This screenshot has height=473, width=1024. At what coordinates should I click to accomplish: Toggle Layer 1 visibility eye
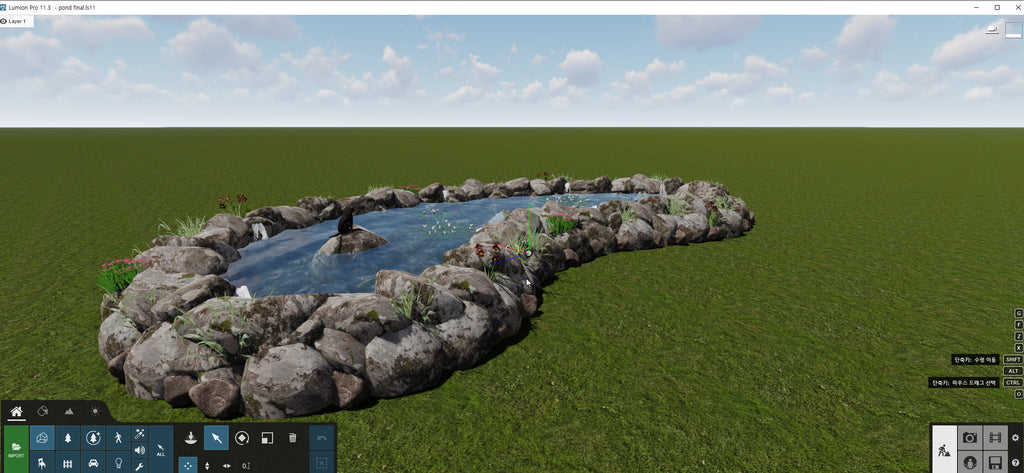(4, 21)
